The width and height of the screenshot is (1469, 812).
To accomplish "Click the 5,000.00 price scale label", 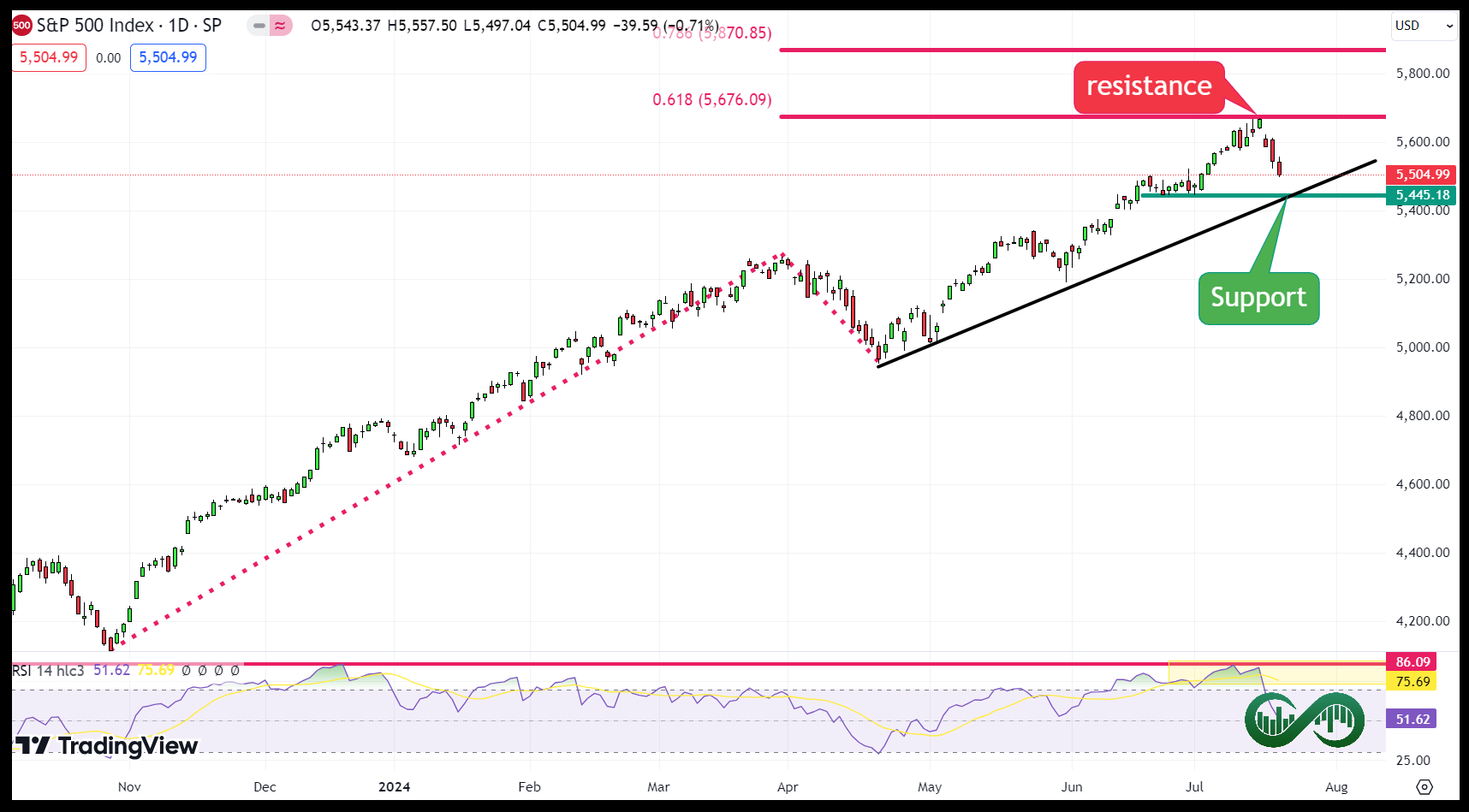I will 1423,347.
